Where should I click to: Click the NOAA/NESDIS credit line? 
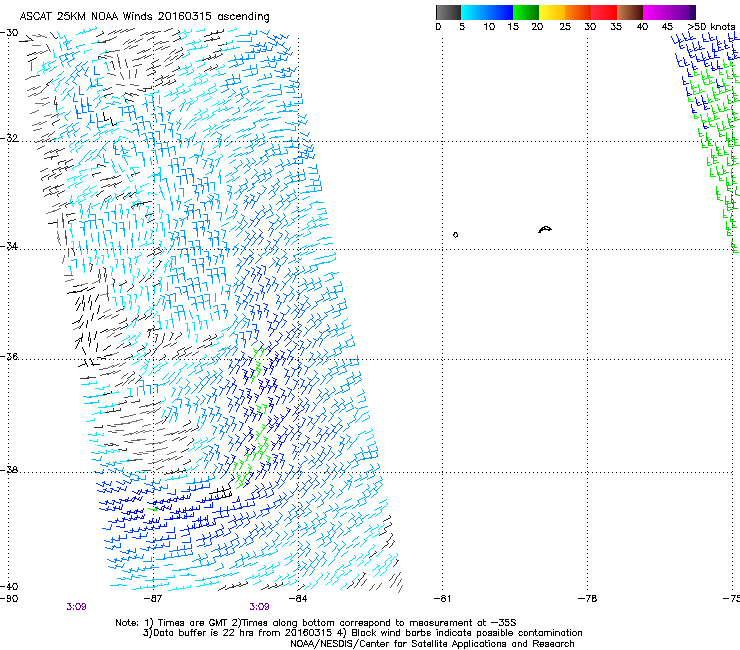[x=432, y=644]
